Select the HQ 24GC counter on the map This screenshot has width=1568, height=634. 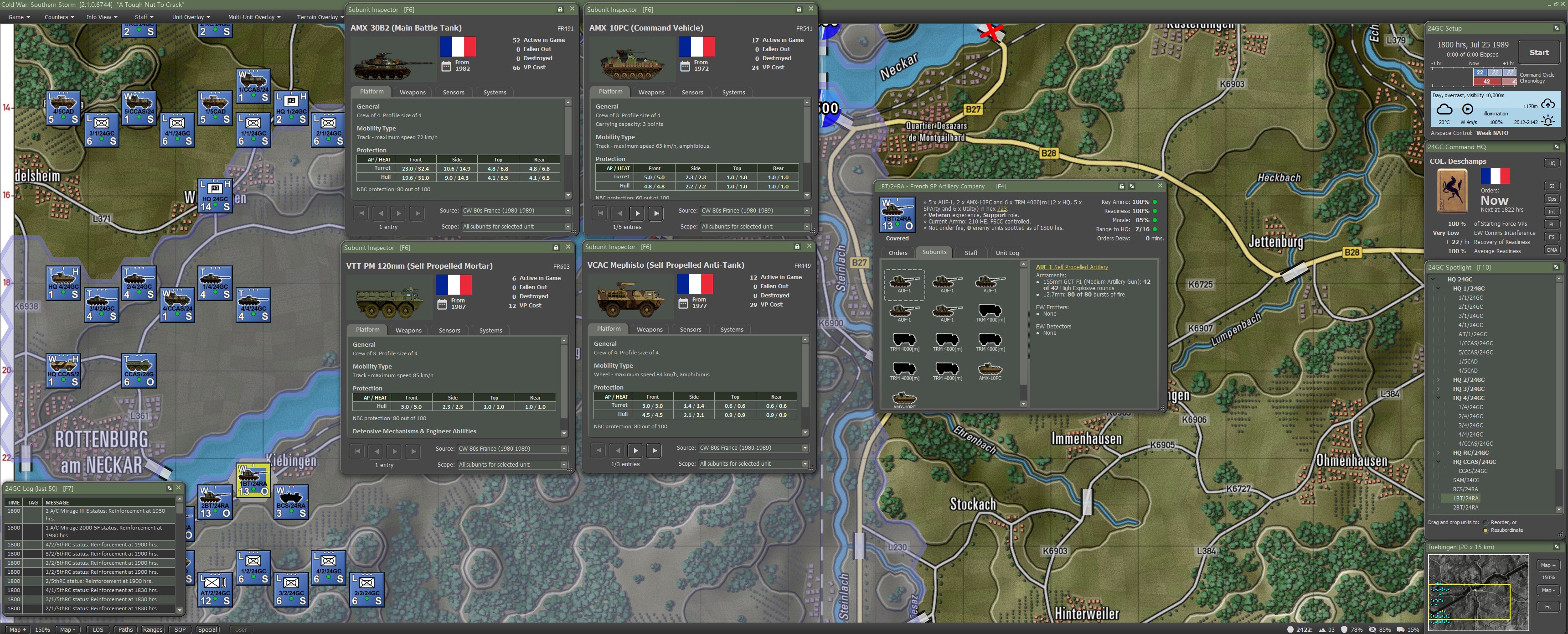pyautogui.click(x=215, y=196)
